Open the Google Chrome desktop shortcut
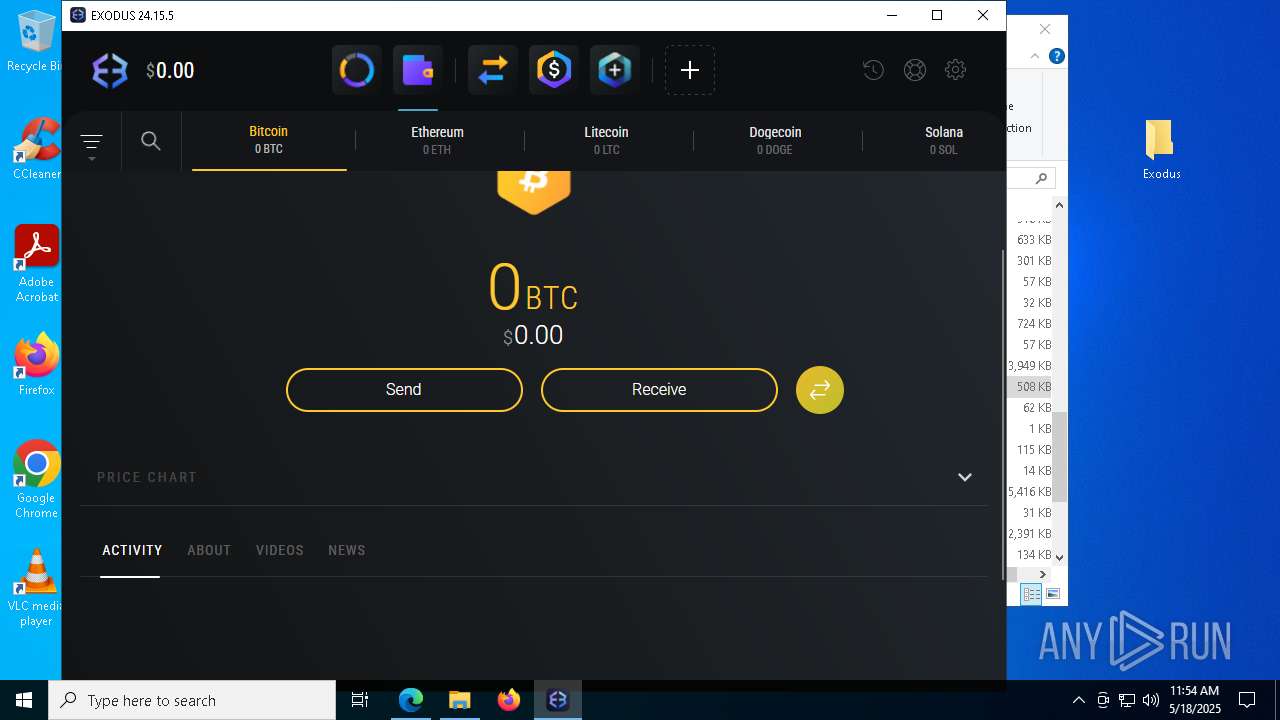 [x=36, y=480]
